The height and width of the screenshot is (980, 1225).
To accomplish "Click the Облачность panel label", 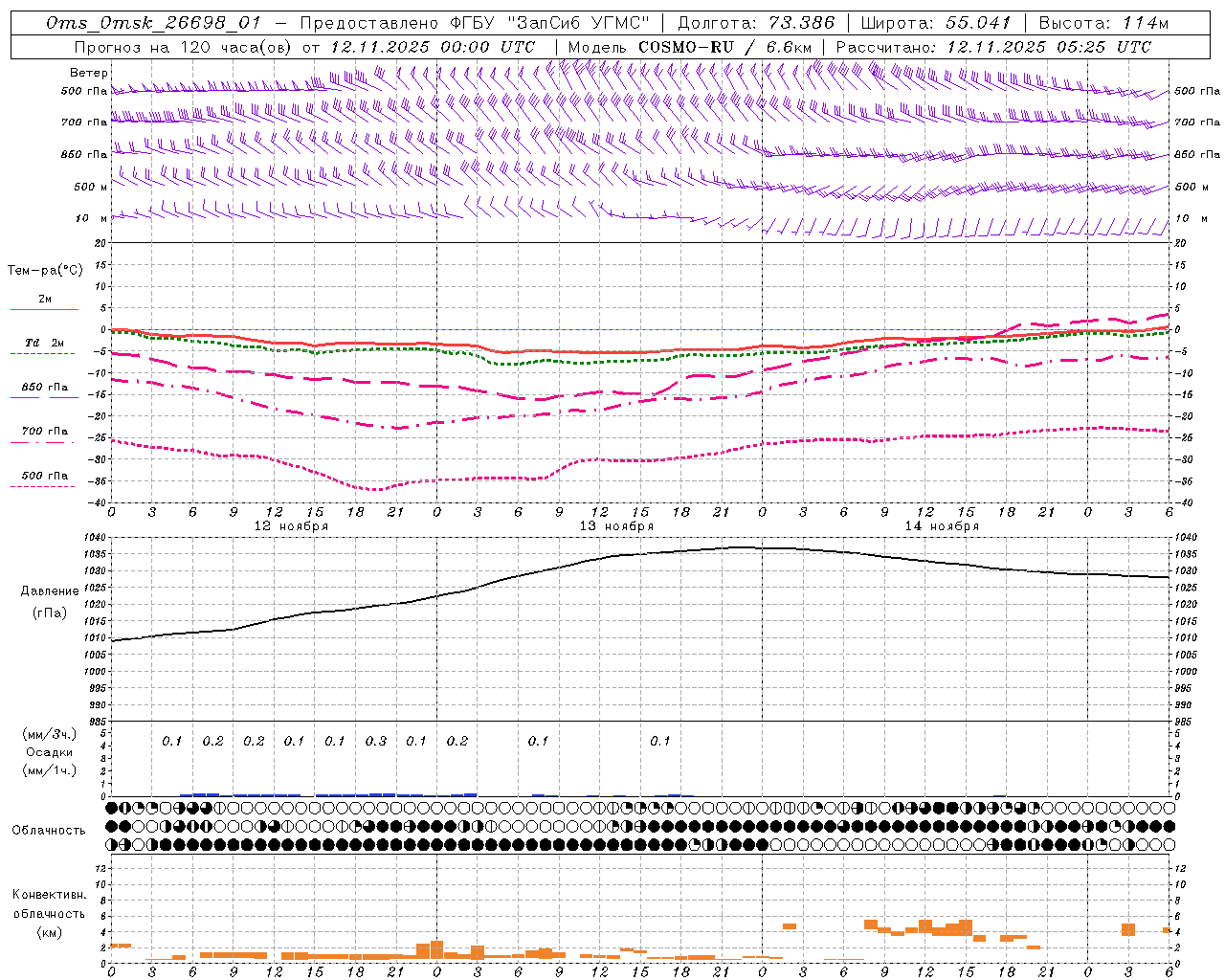I will (49, 831).
